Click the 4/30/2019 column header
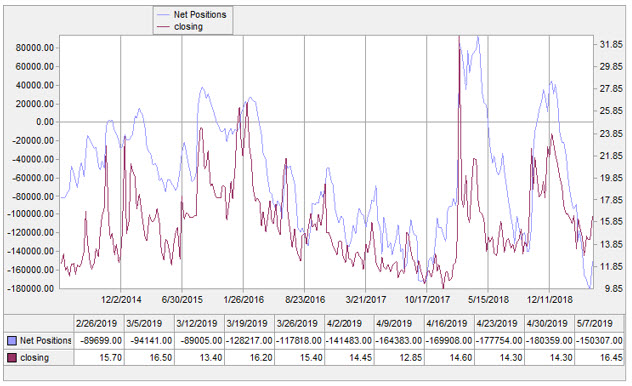The height and width of the screenshot is (386, 632). pos(549,324)
